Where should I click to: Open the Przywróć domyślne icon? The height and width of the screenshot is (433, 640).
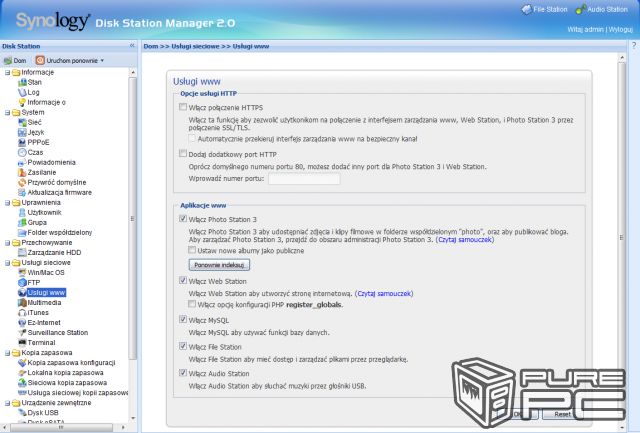pyautogui.click(x=22, y=182)
